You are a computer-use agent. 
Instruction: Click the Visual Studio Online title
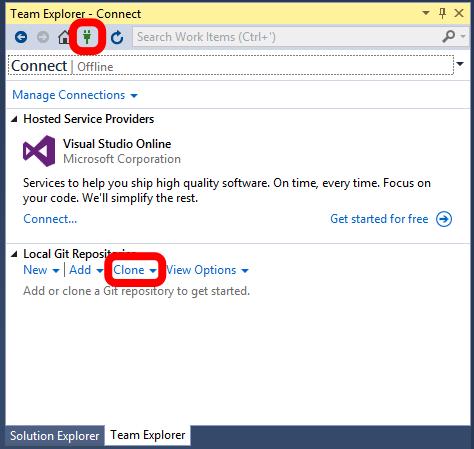tap(117, 144)
